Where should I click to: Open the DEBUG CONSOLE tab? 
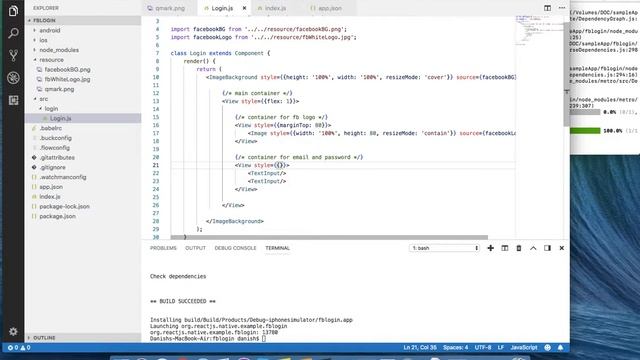point(236,248)
